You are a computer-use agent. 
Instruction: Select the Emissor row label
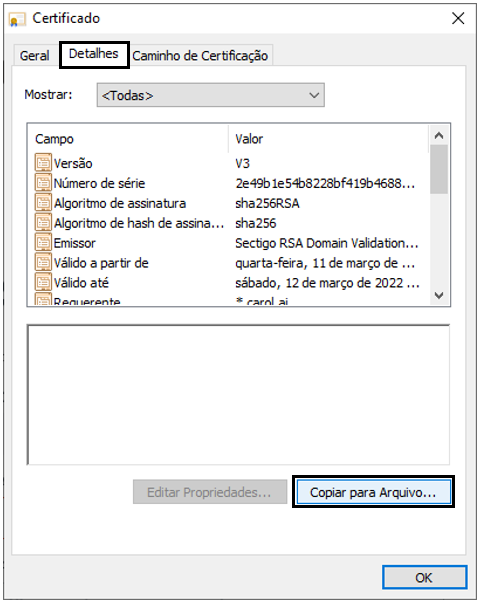[x=74, y=243]
